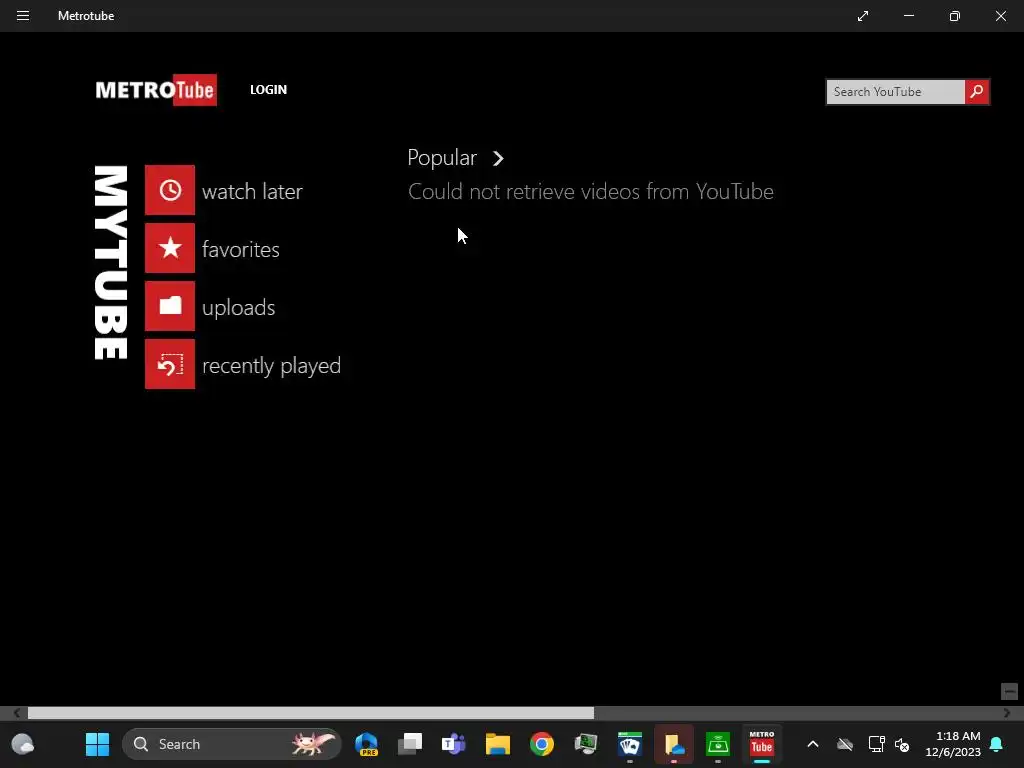Click the red search magnifier button
The width and height of the screenshot is (1024, 768).
(977, 92)
